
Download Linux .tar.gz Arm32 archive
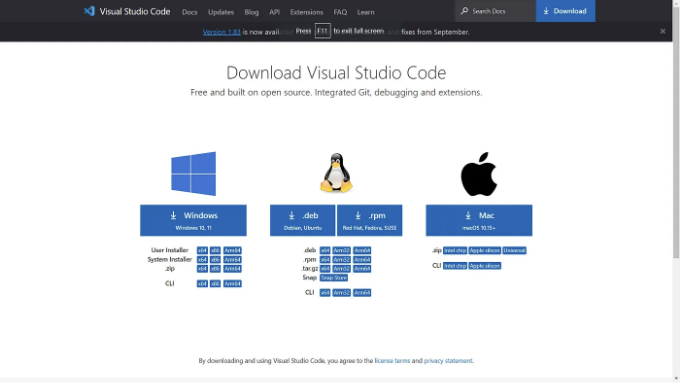[341, 268]
